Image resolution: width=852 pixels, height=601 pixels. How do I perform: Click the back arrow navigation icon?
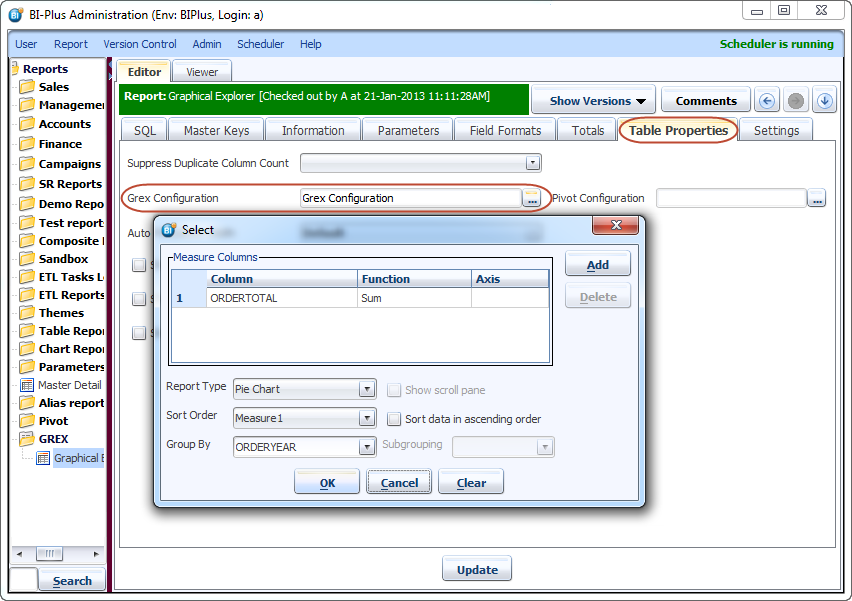767,101
